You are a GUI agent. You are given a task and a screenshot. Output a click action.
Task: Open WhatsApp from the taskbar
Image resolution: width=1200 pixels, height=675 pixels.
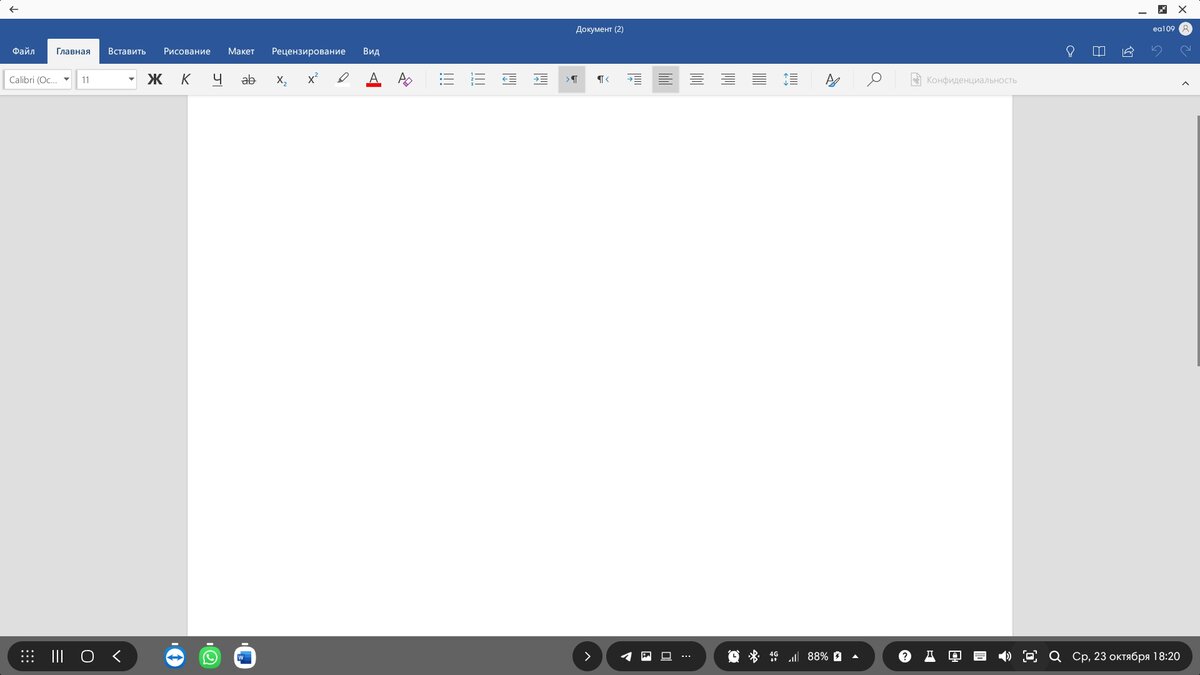point(209,656)
